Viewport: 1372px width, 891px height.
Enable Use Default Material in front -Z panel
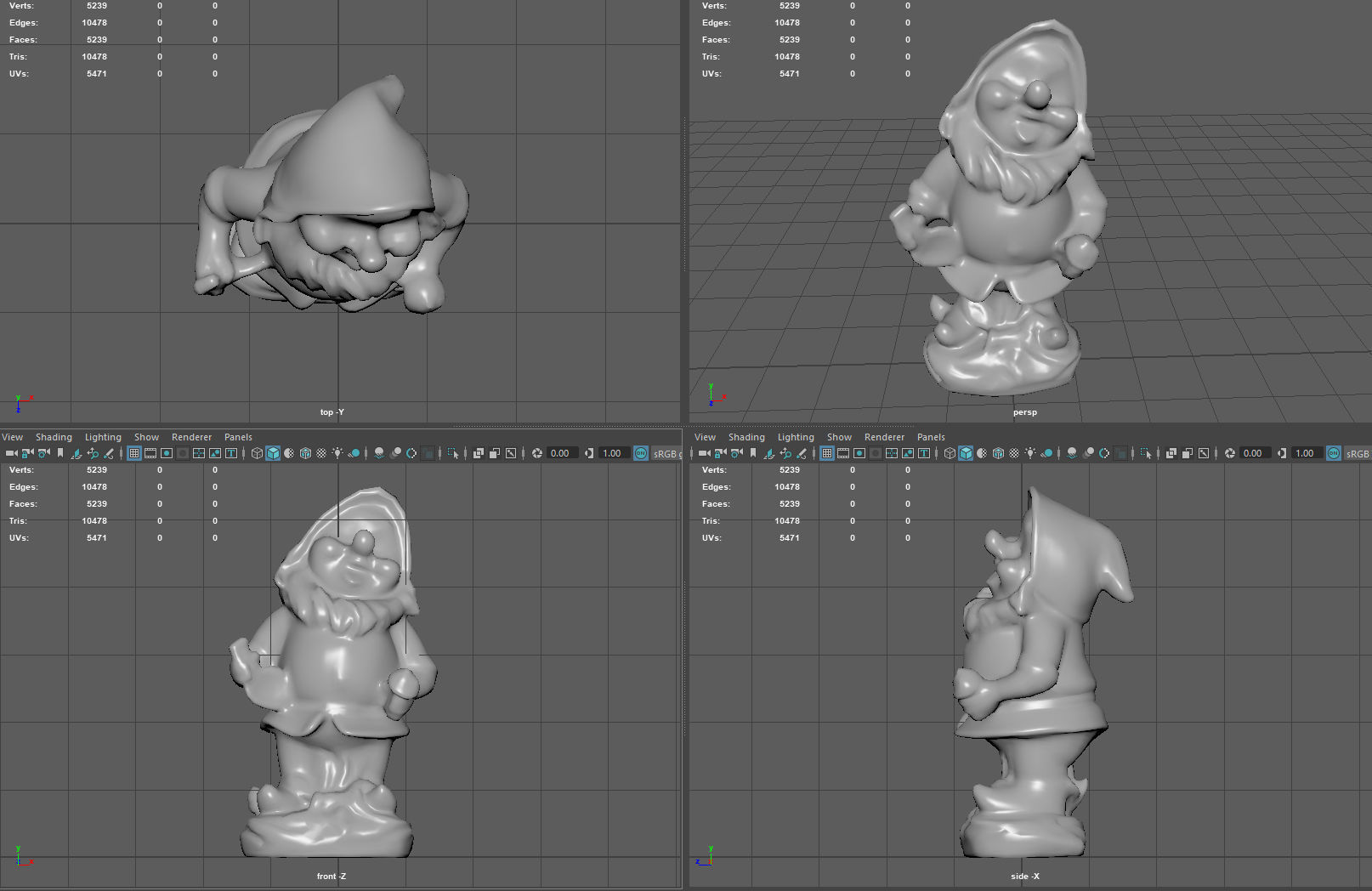click(289, 453)
